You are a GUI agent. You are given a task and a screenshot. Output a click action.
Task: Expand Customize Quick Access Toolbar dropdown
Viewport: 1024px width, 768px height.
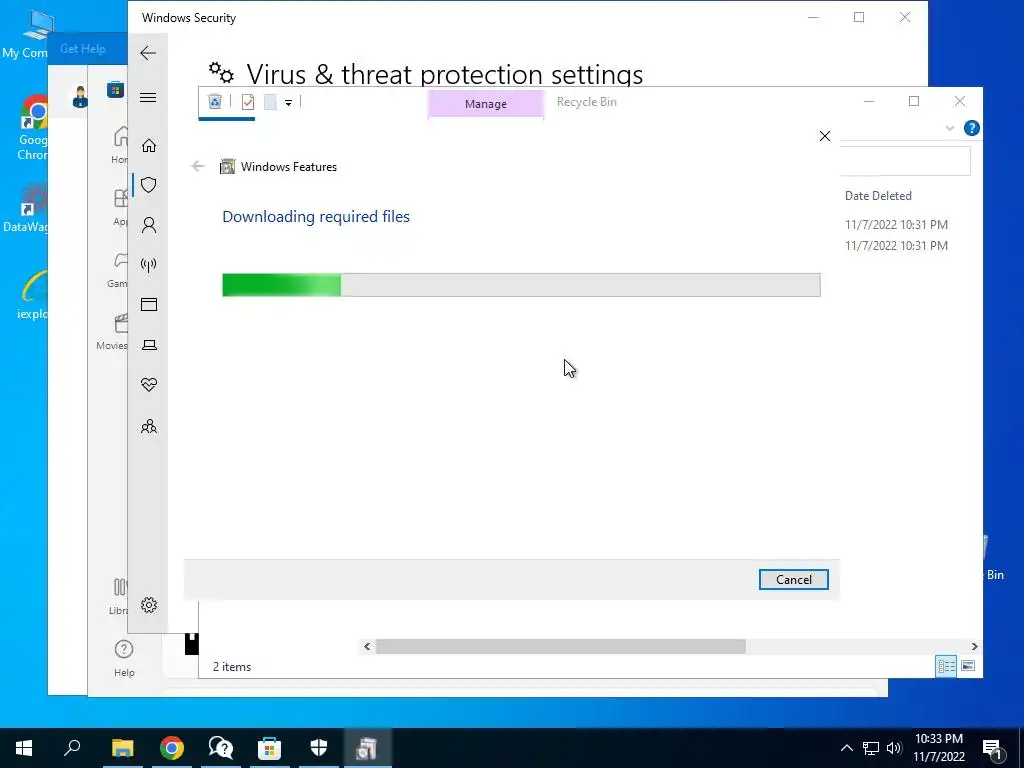[x=288, y=103]
